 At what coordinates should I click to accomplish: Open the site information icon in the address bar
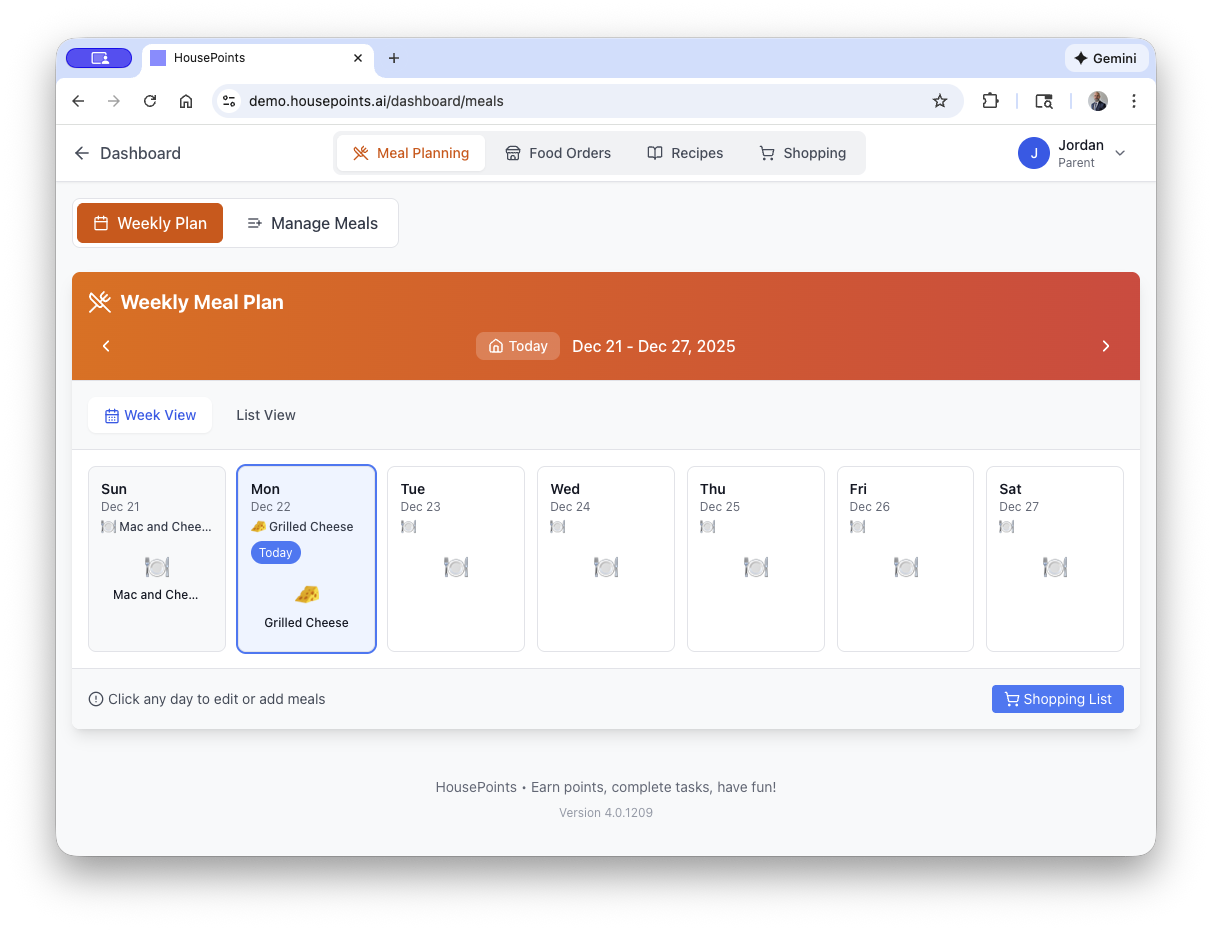(x=230, y=101)
